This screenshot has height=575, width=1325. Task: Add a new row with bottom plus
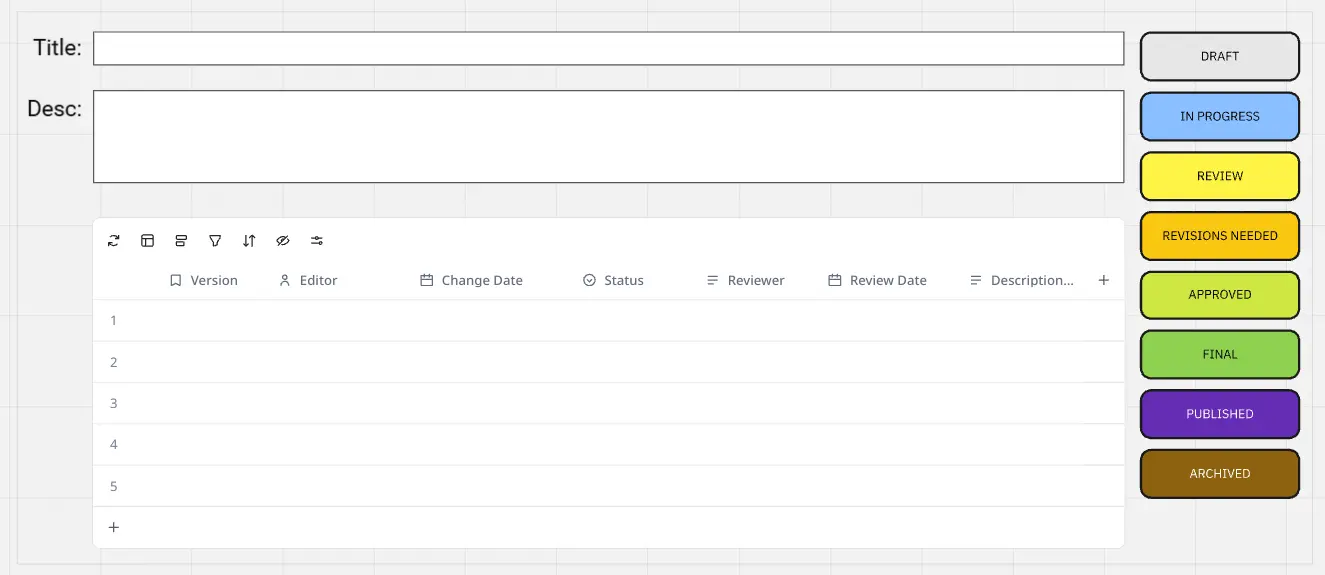click(114, 528)
